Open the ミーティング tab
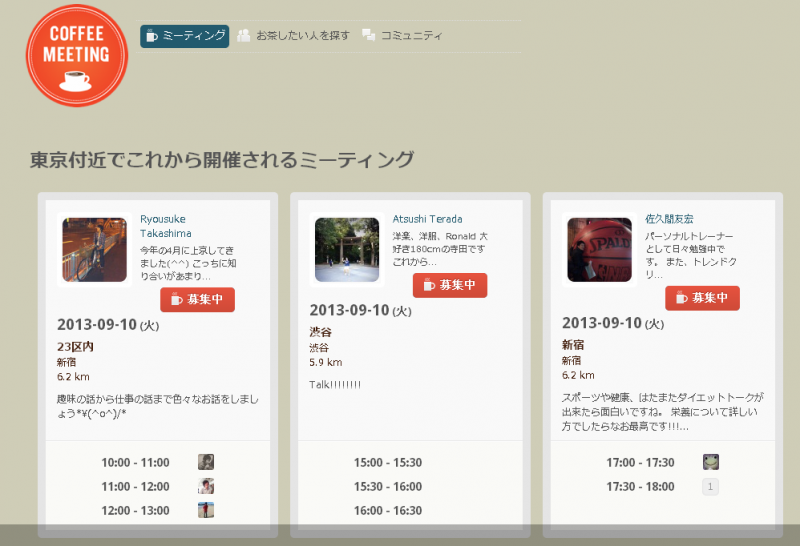 (x=185, y=36)
